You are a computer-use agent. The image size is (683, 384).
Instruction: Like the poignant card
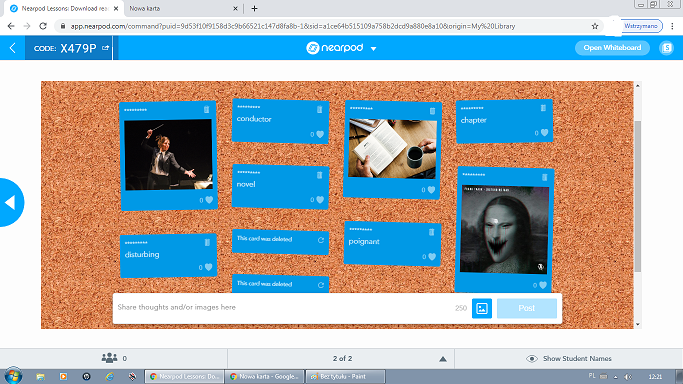[x=432, y=257]
